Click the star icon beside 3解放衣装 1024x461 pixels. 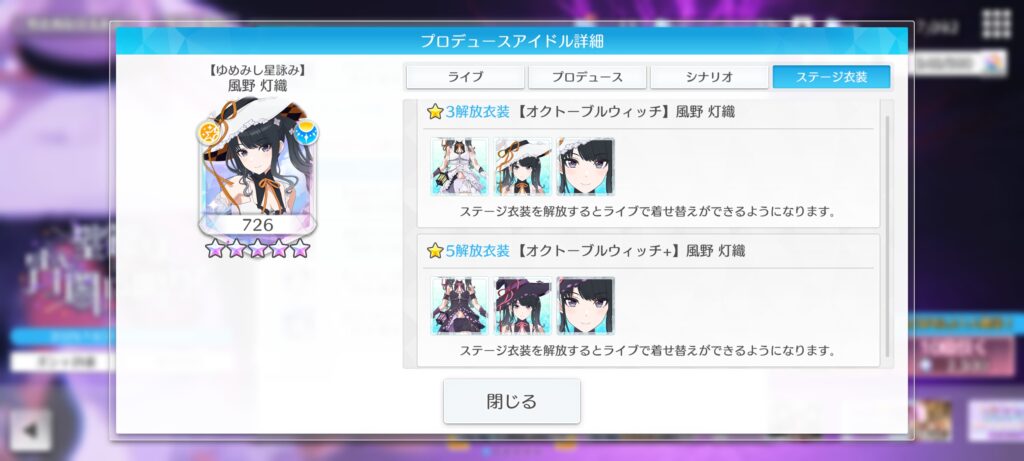pyautogui.click(x=435, y=112)
